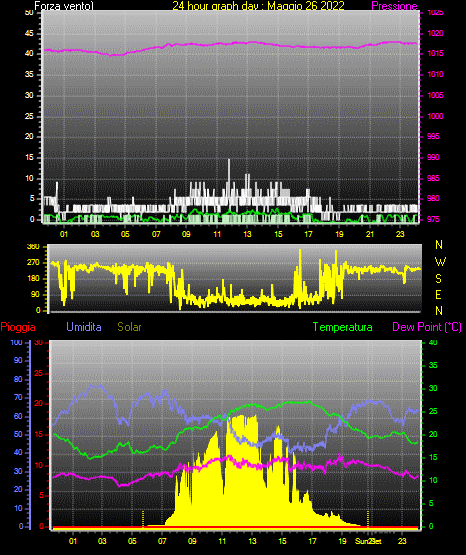
Task: Click hour '09' under the wind chart
Action: pyautogui.click(x=186, y=234)
